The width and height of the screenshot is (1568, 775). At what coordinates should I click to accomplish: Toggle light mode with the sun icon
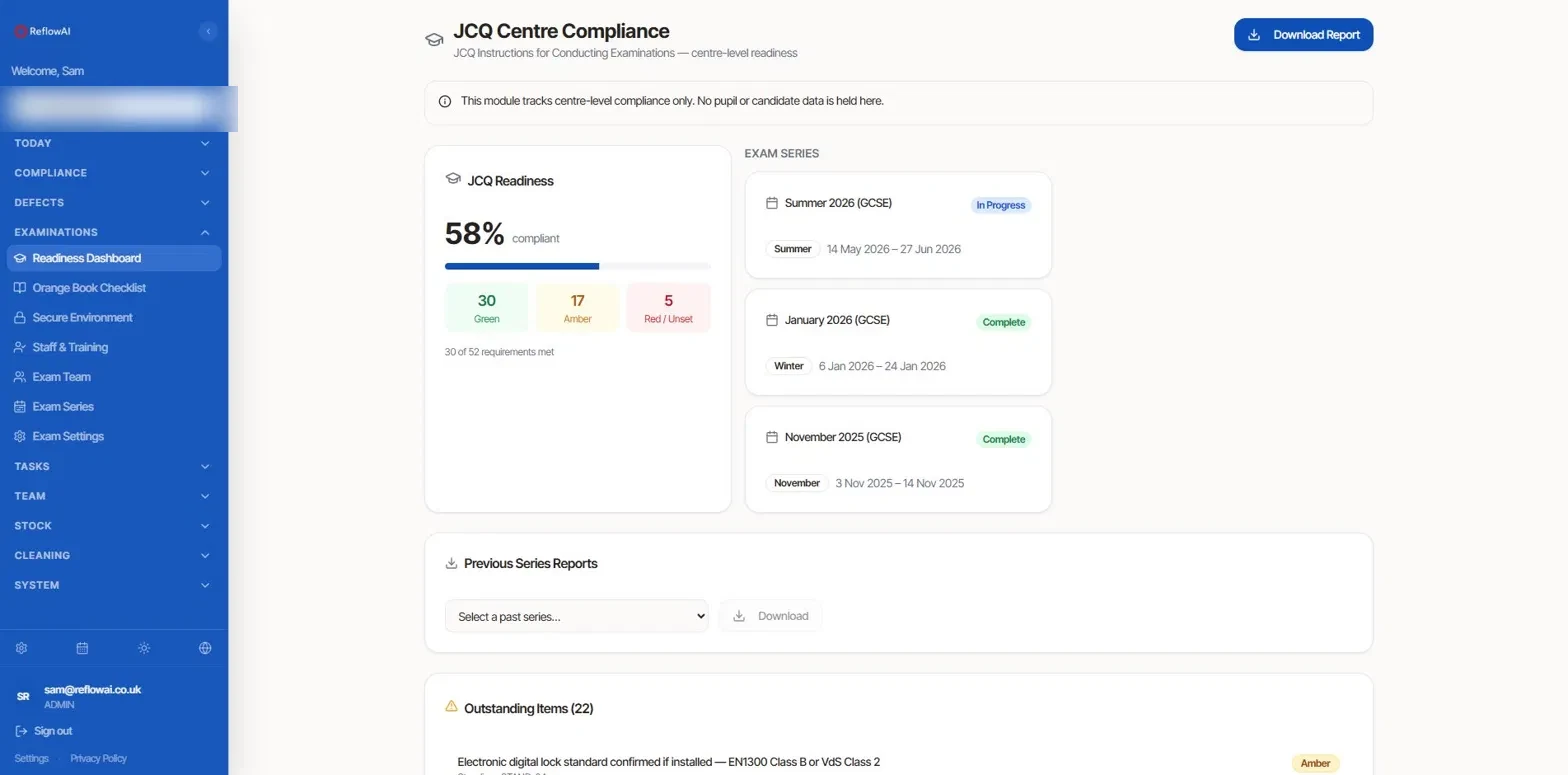click(x=144, y=648)
